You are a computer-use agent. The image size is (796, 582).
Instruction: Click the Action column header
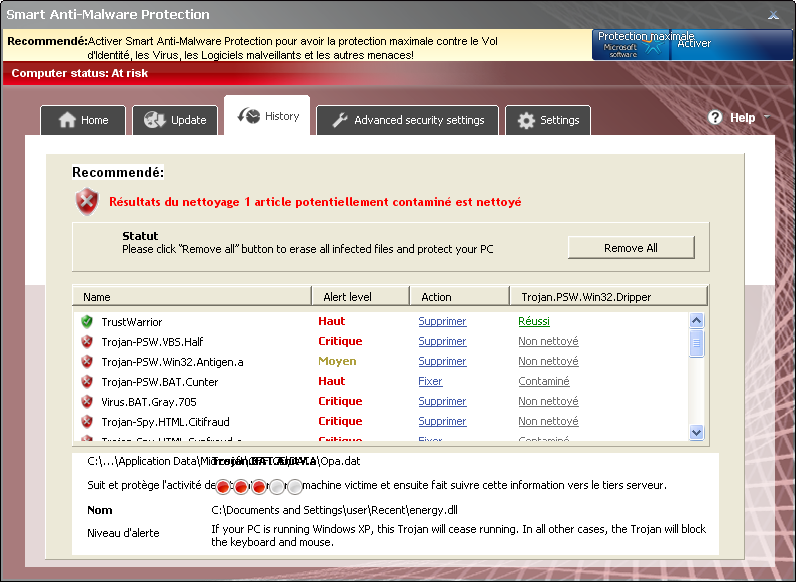tap(459, 297)
